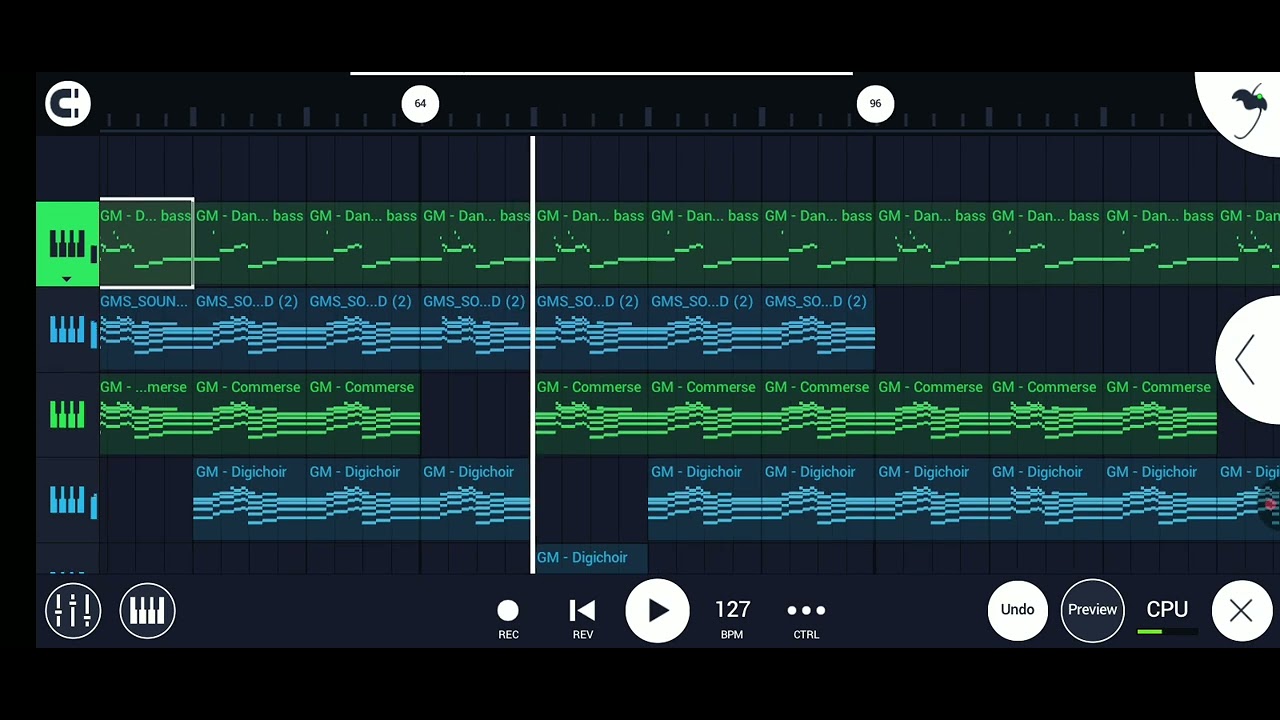The image size is (1280, 720).
Task: Play the song
Action: point(657,610)
